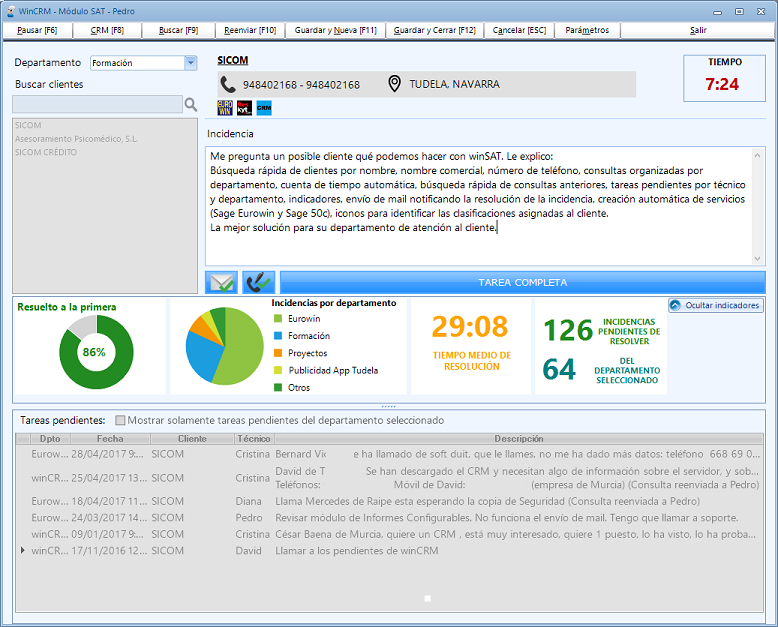Choose Reenviar [F10]
This screenshot has height=627, width=778.
(x=250, y=30)
